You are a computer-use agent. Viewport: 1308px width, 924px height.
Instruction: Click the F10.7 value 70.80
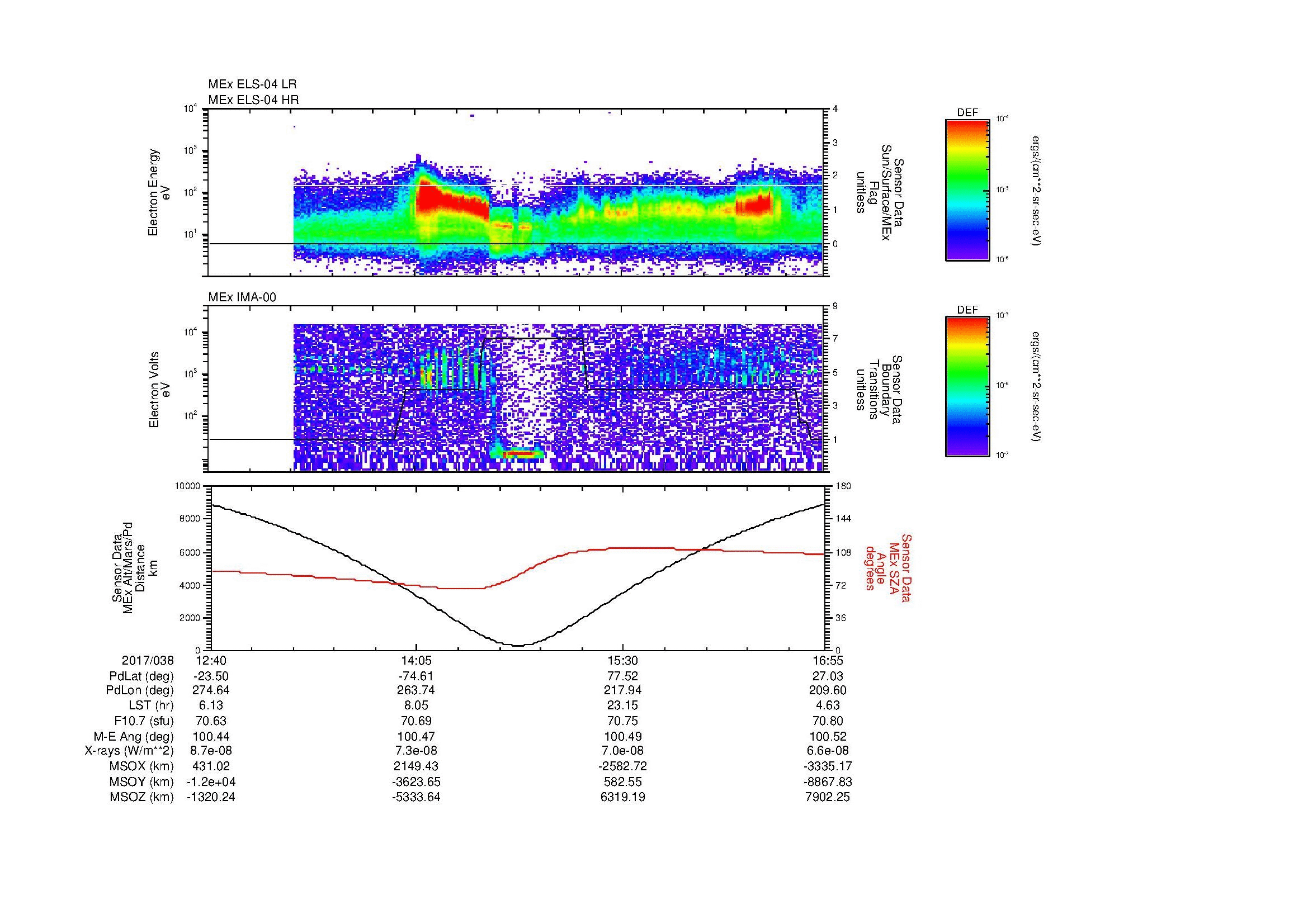[x=828, y=721]
